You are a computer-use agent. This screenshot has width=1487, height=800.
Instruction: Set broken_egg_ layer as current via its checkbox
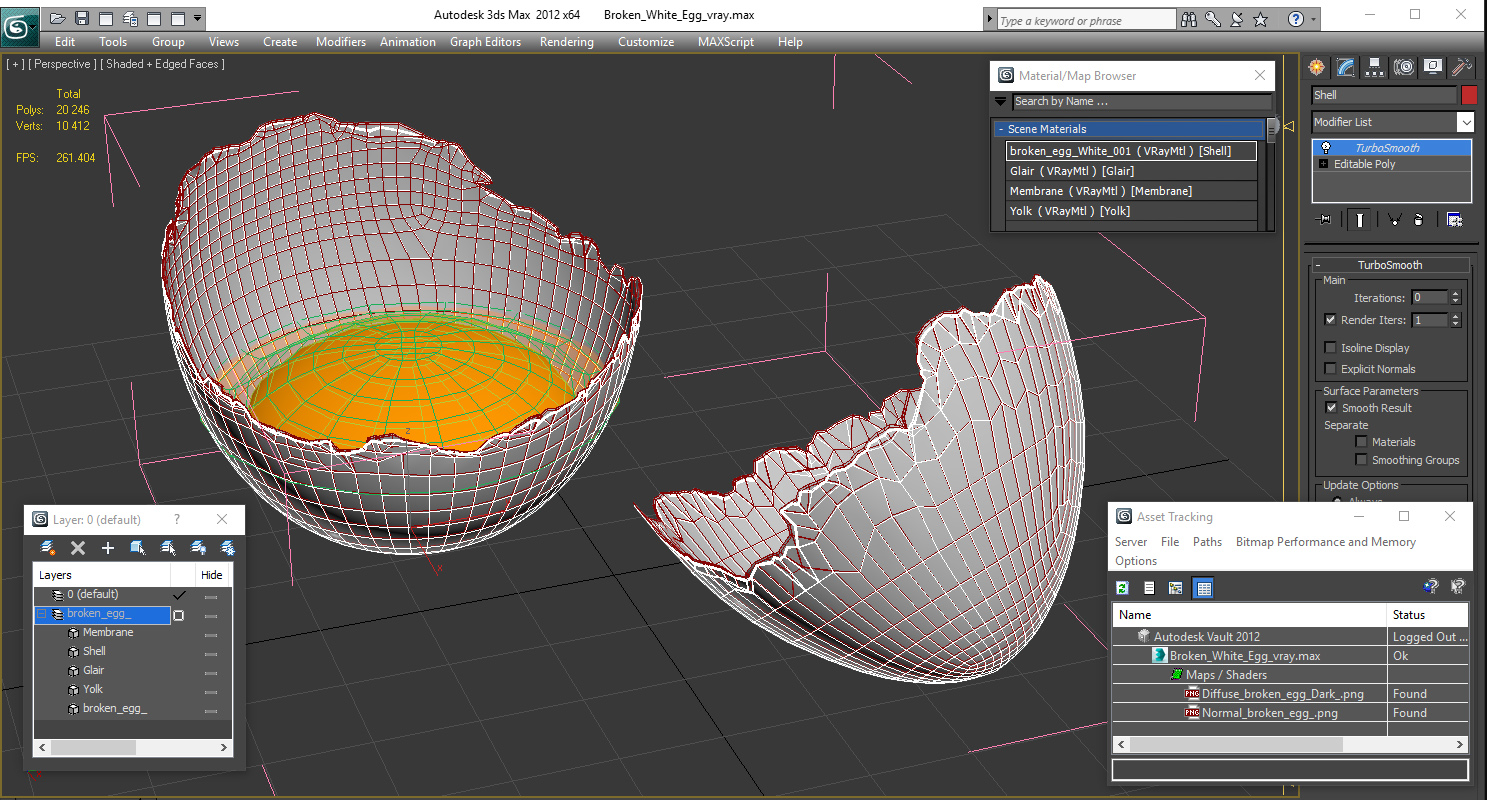[179, 615]
